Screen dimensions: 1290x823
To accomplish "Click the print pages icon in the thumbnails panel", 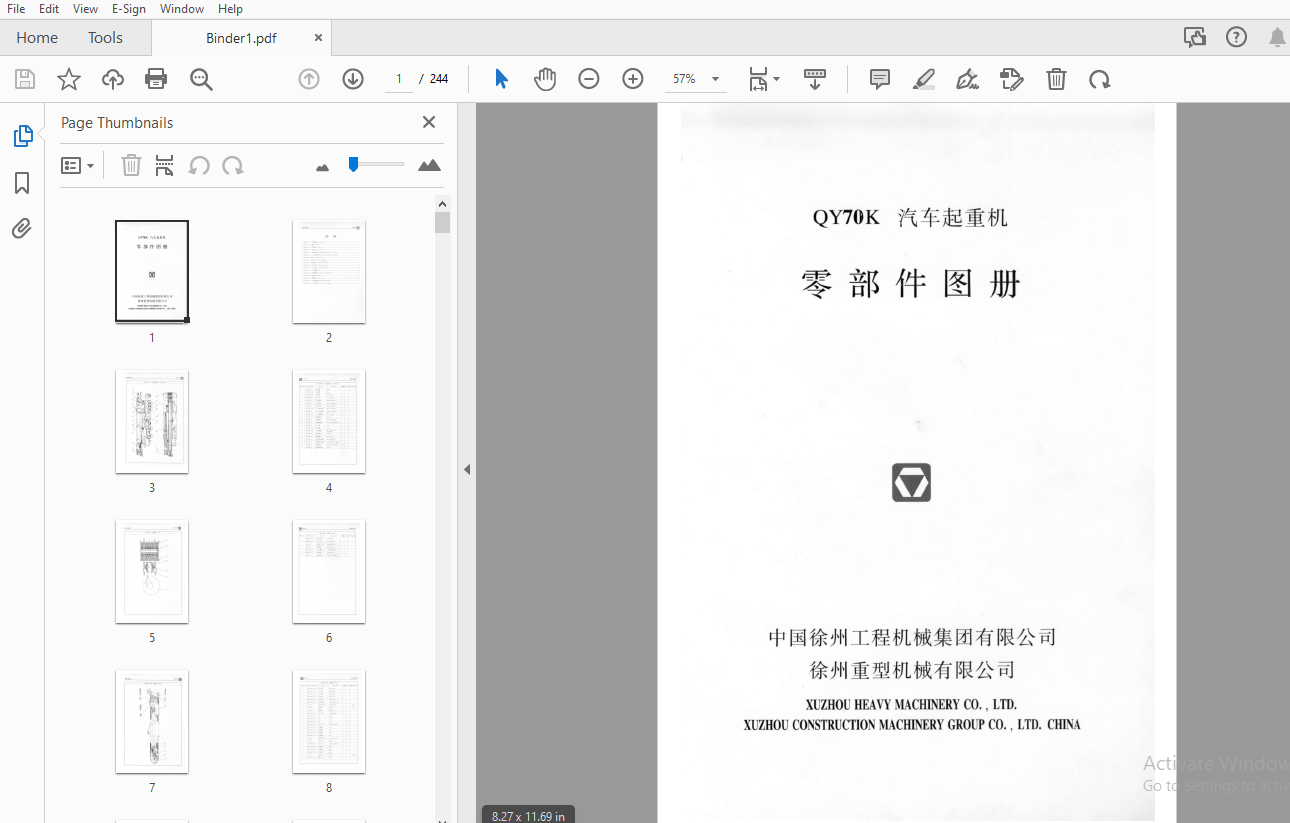I will (165, 165).
